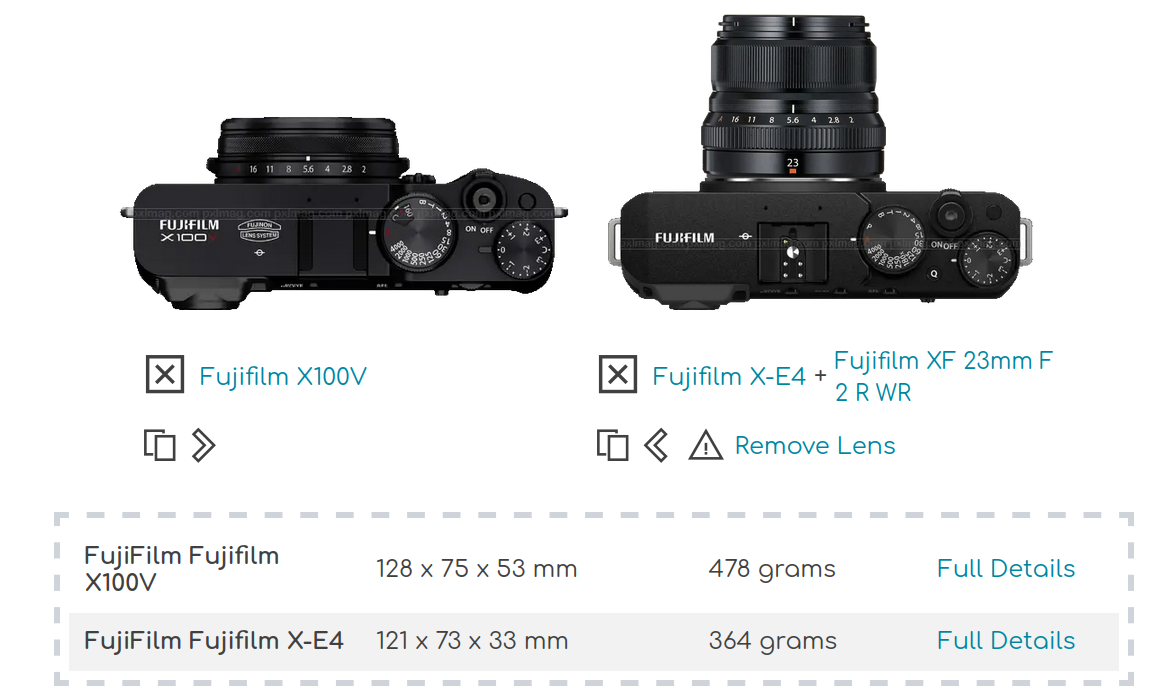The image size is (1149, 695).
Task: Click the XF 23mm lens on the X-E4
Action: (793, 99)
